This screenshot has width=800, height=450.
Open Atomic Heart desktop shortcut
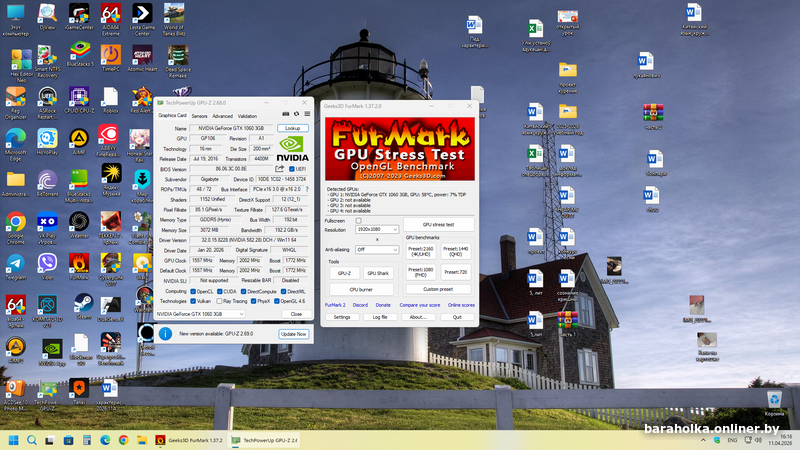(142, 58)
